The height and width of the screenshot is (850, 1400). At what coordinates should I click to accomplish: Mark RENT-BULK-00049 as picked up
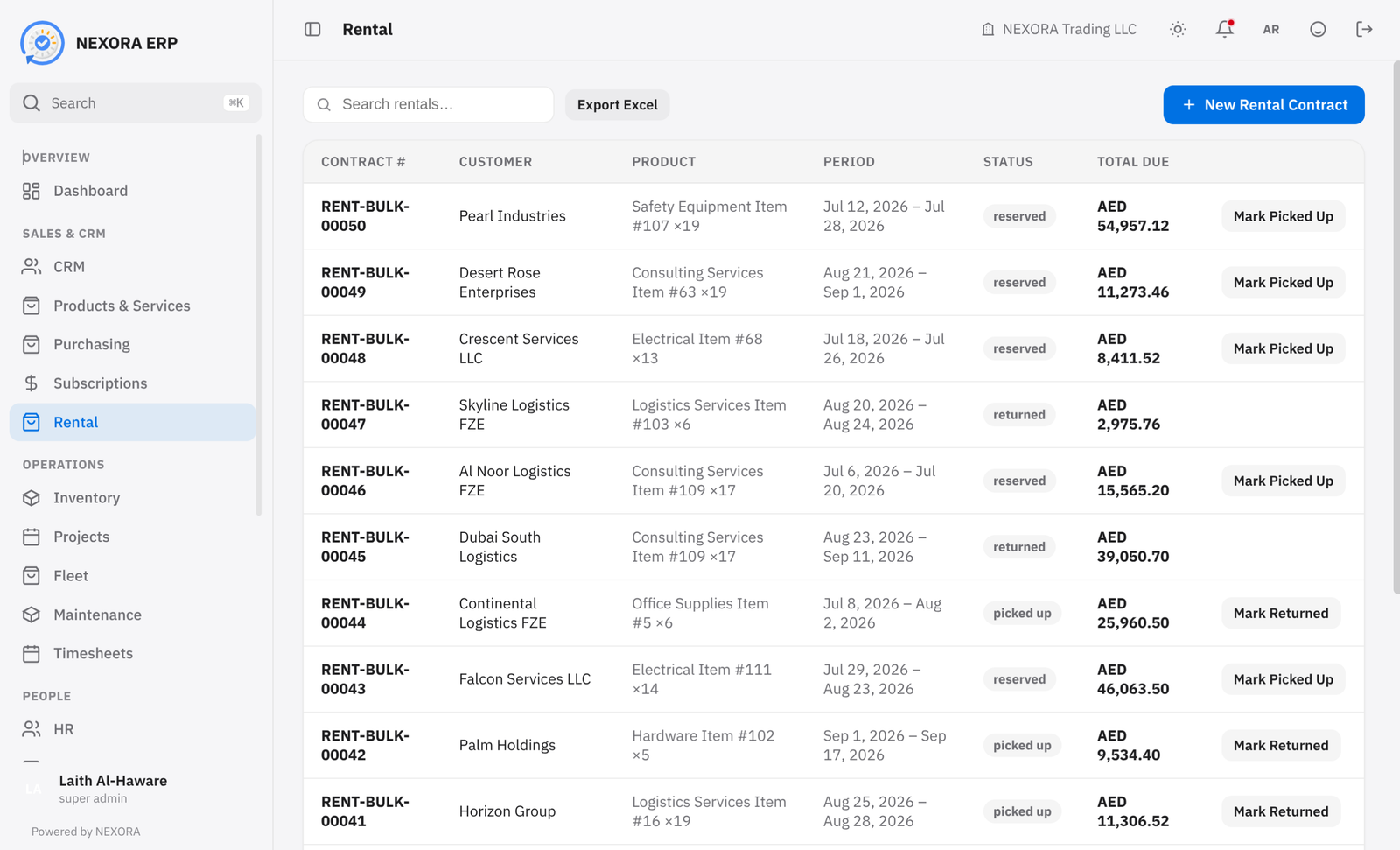(x=1284, y=283)
